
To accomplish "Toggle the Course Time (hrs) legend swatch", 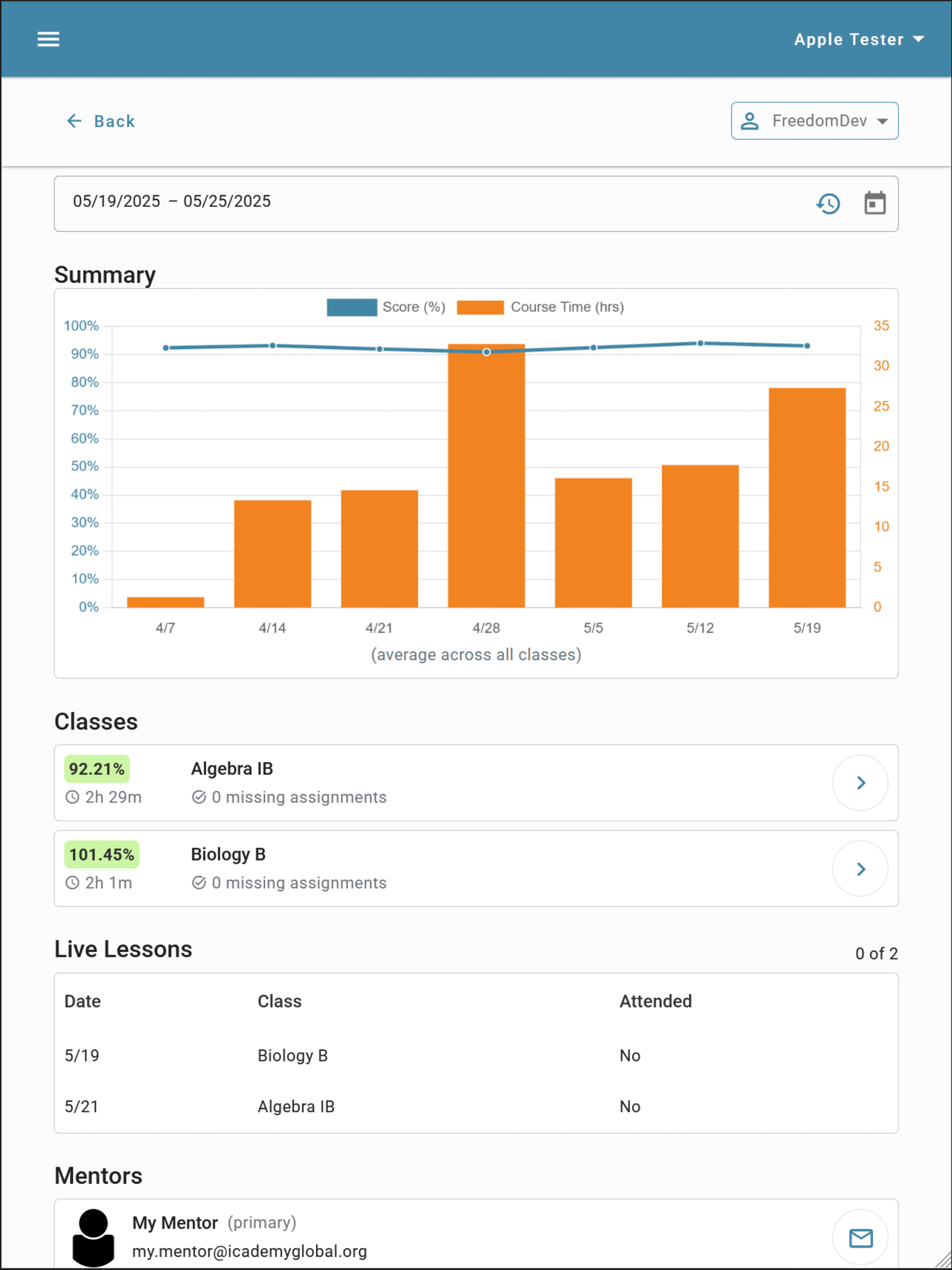I will click(x=480, y=307).
